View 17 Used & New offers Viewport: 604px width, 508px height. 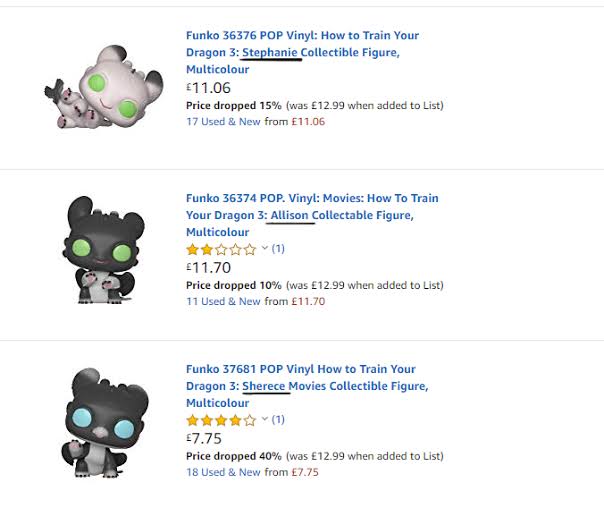point(223,122)
